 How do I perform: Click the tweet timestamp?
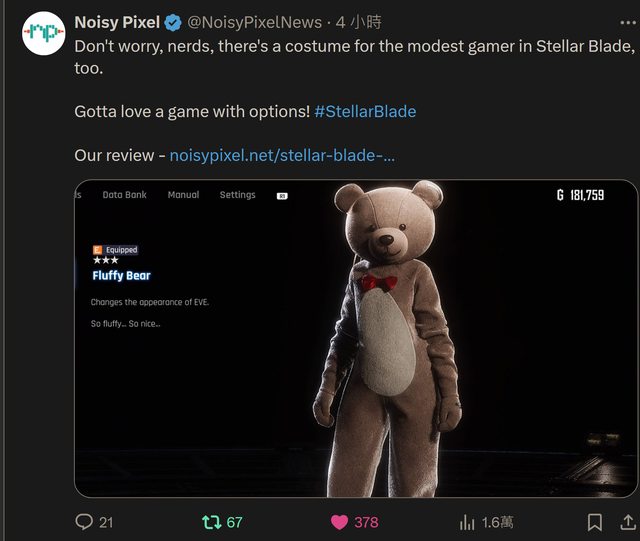(x=359, y=22)
